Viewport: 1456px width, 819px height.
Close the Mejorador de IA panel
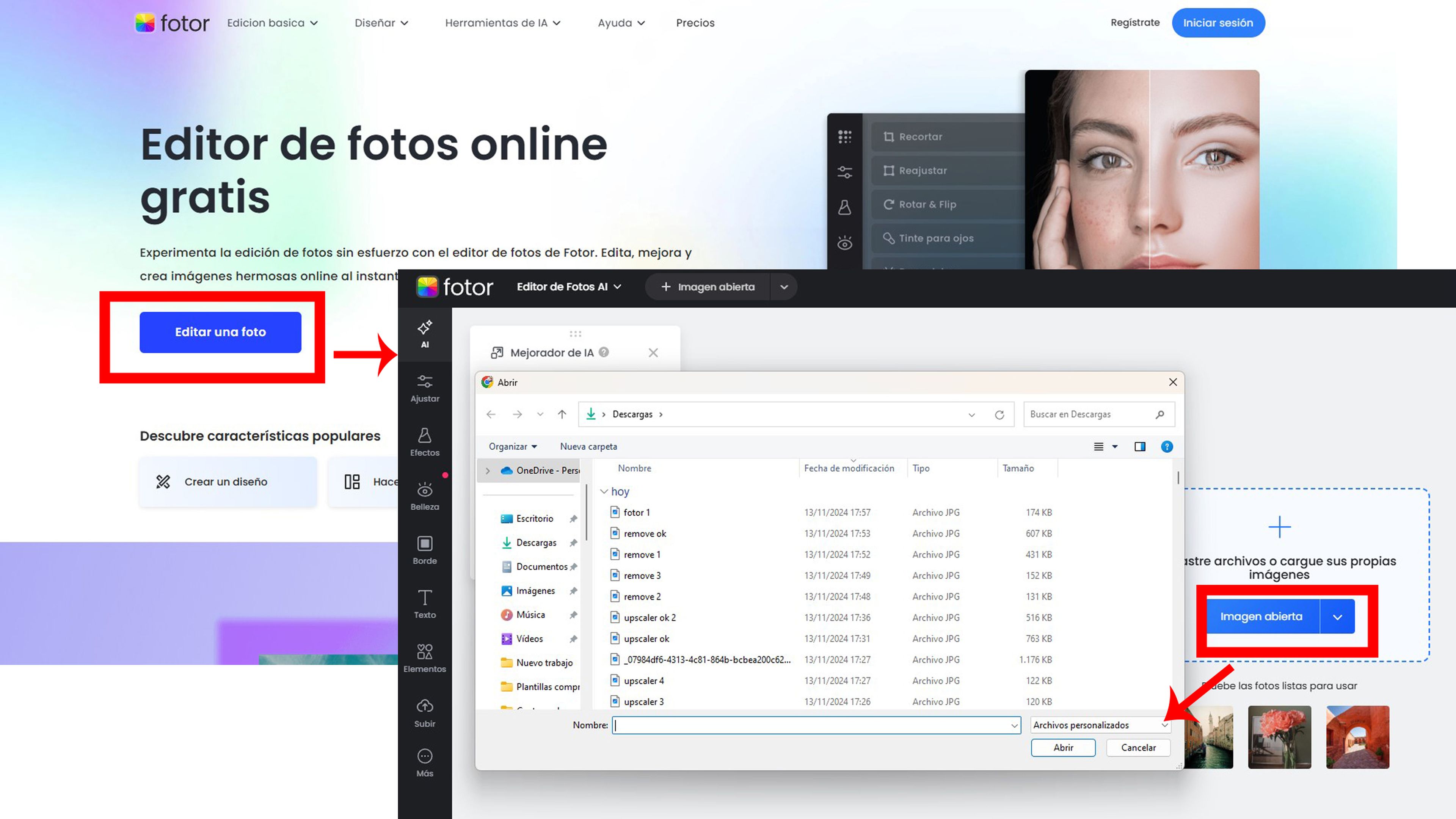(653, 353)
